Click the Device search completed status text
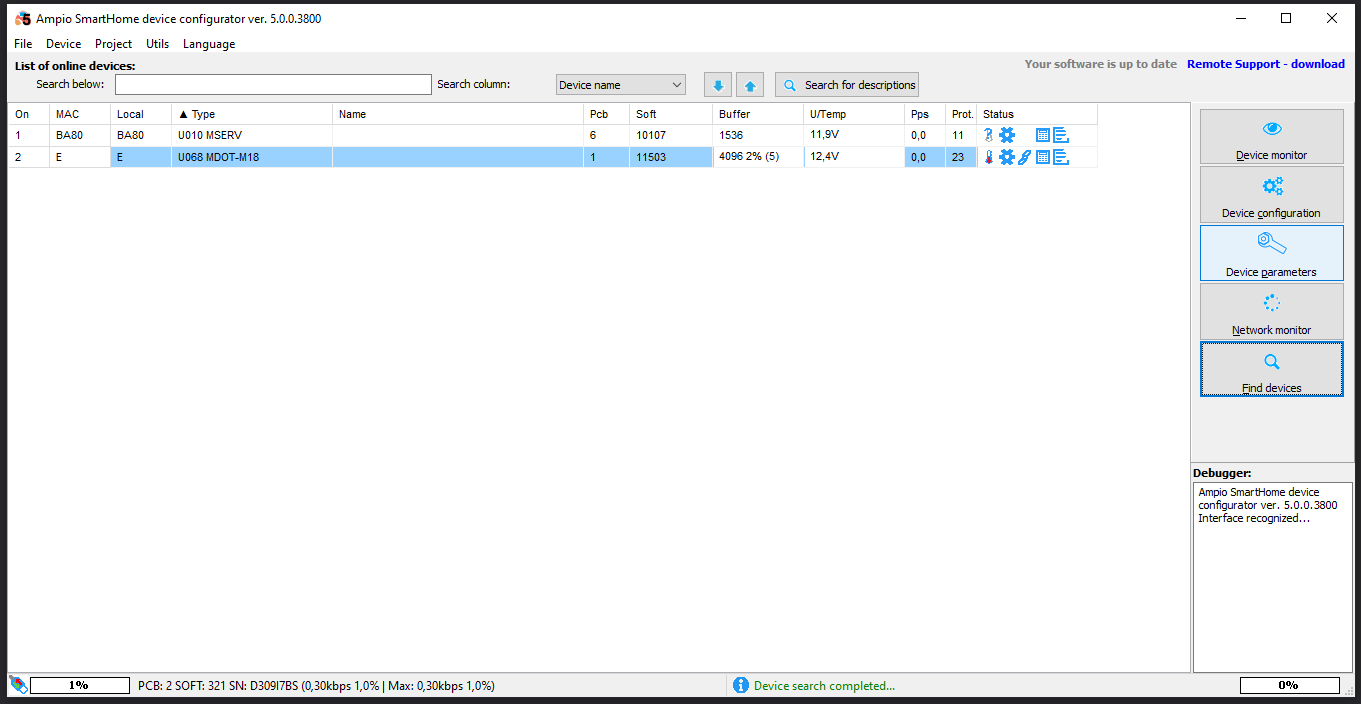The image size is (1361, 704). 824,686
